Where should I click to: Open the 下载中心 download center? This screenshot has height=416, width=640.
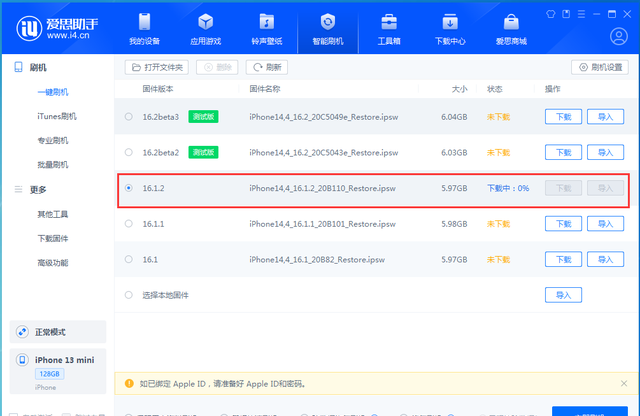[450, 29]
